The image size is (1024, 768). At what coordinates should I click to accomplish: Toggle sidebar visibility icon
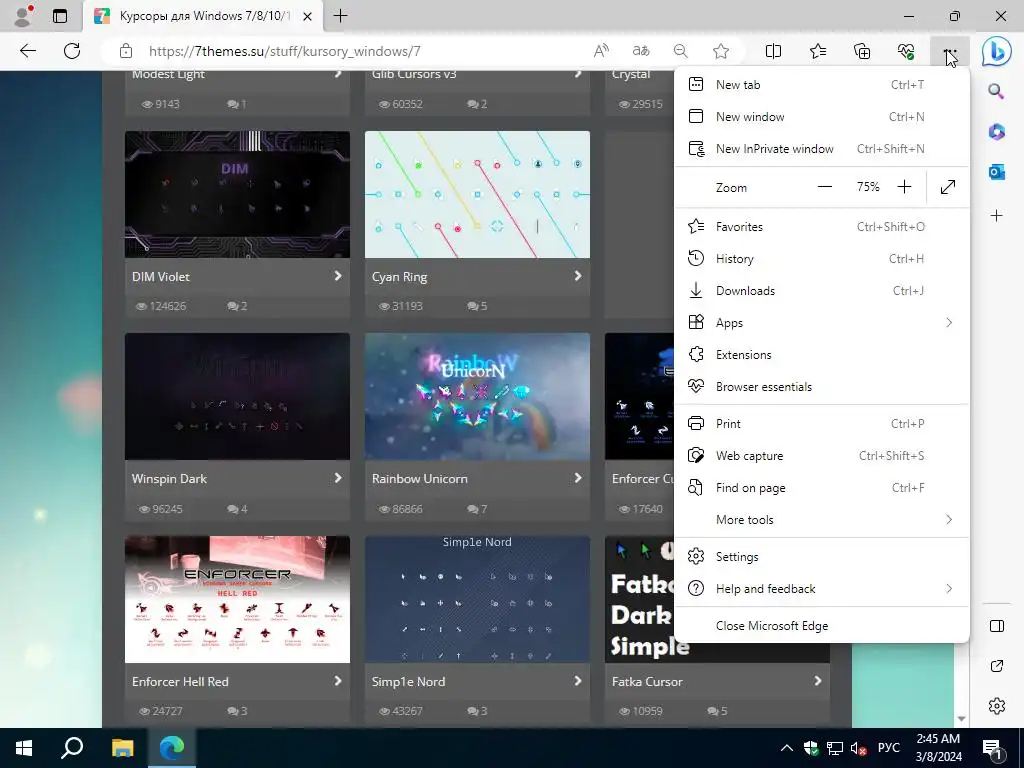[x=997, y=626]
